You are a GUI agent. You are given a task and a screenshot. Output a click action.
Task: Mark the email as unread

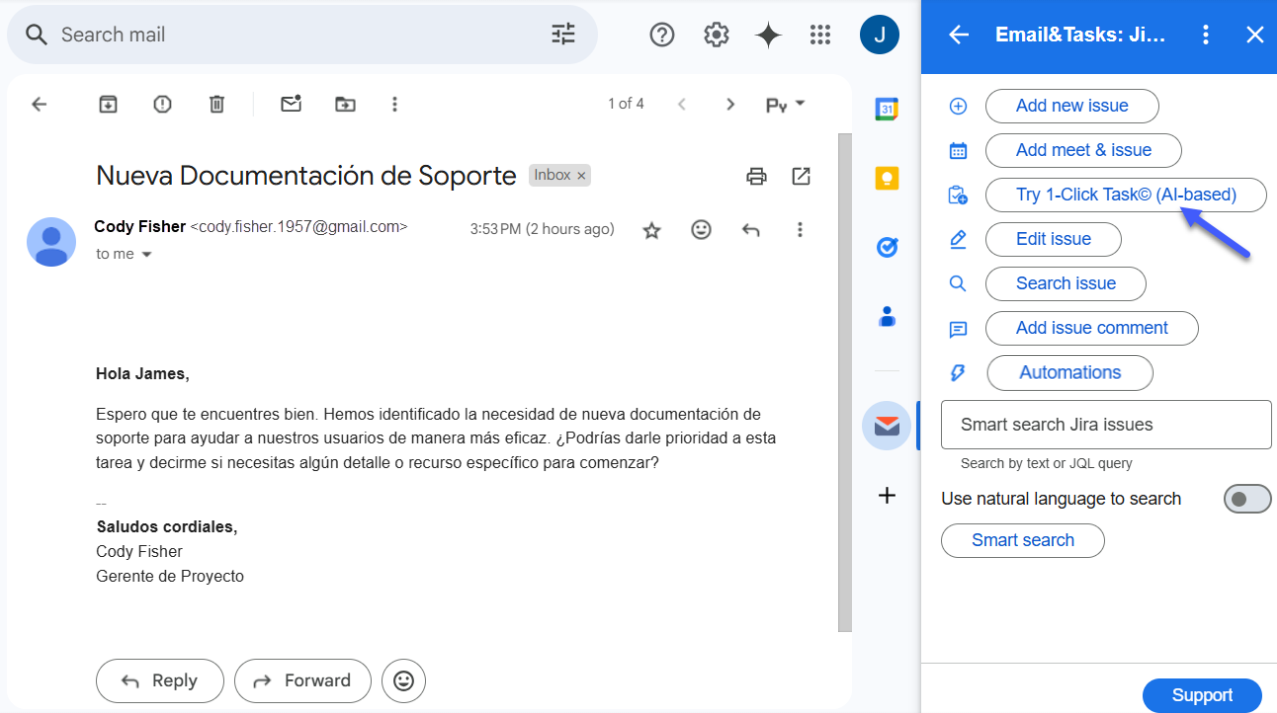tap(291, 104)
